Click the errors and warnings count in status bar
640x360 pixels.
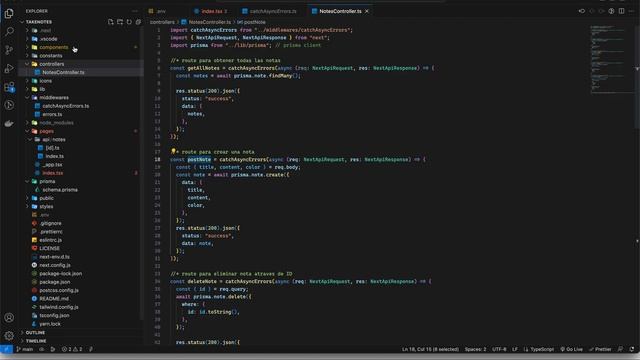72,349
